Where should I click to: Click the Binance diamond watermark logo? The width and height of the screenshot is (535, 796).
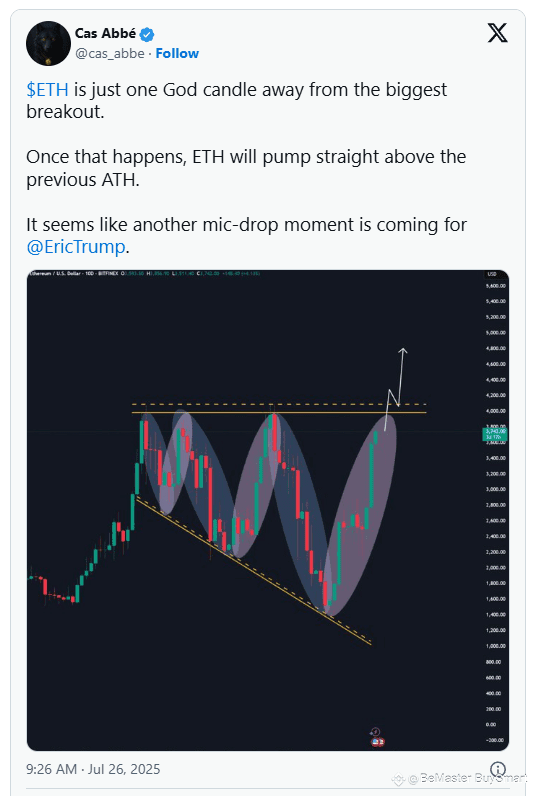[x=398, y=779]
